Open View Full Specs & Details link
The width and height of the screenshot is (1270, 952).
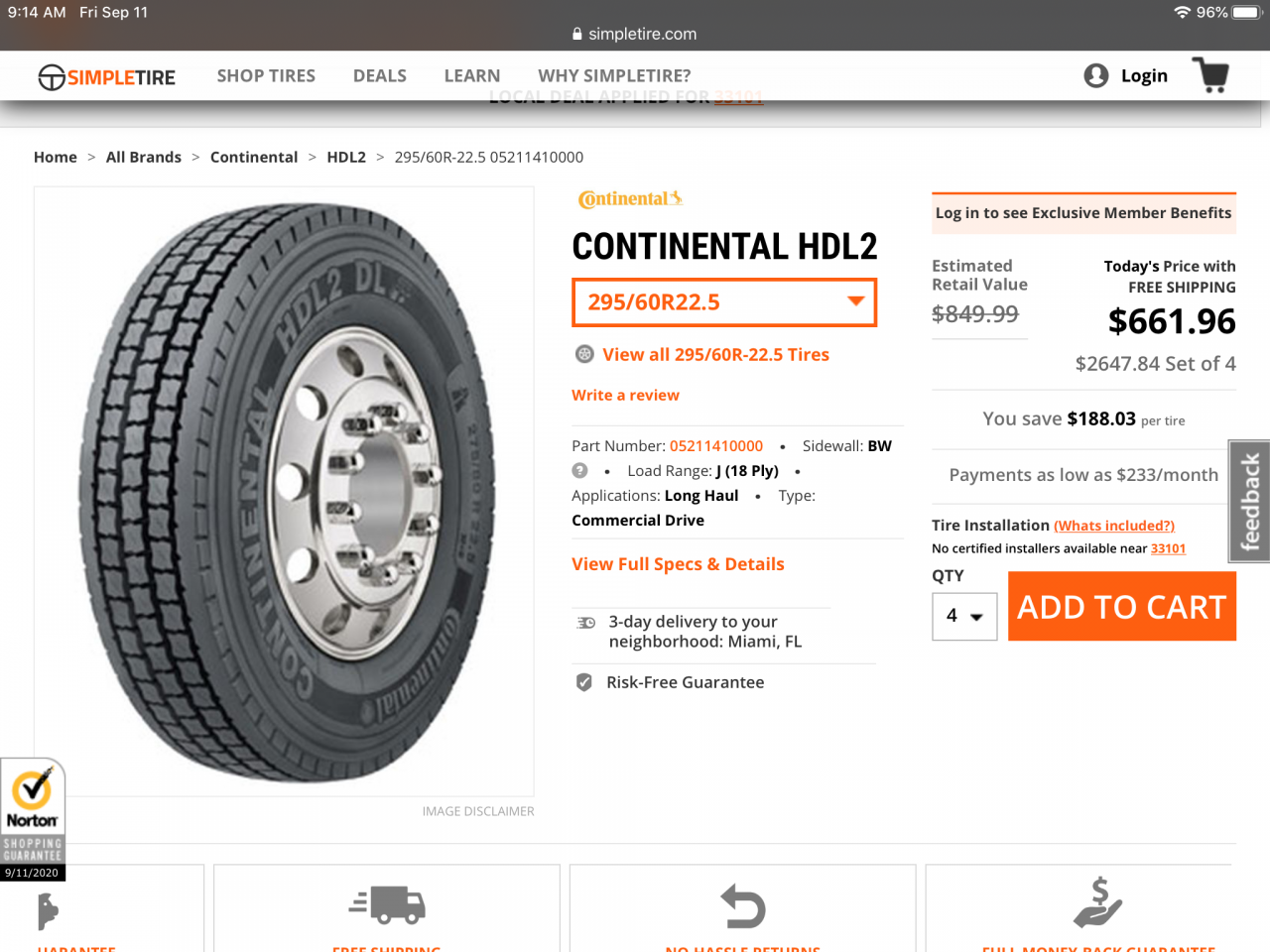(678, 564)
